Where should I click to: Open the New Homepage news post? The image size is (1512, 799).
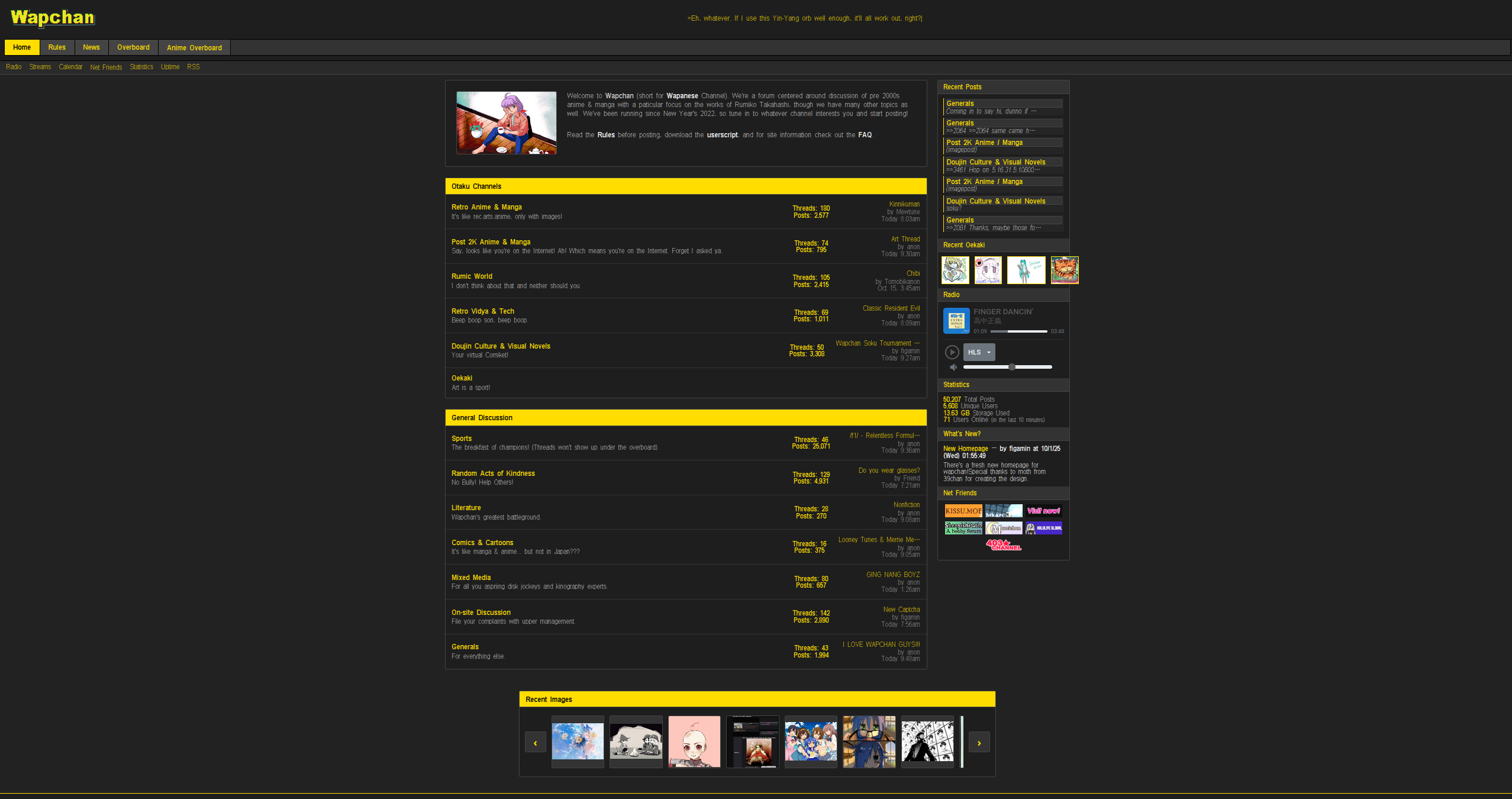pos(965,449)
